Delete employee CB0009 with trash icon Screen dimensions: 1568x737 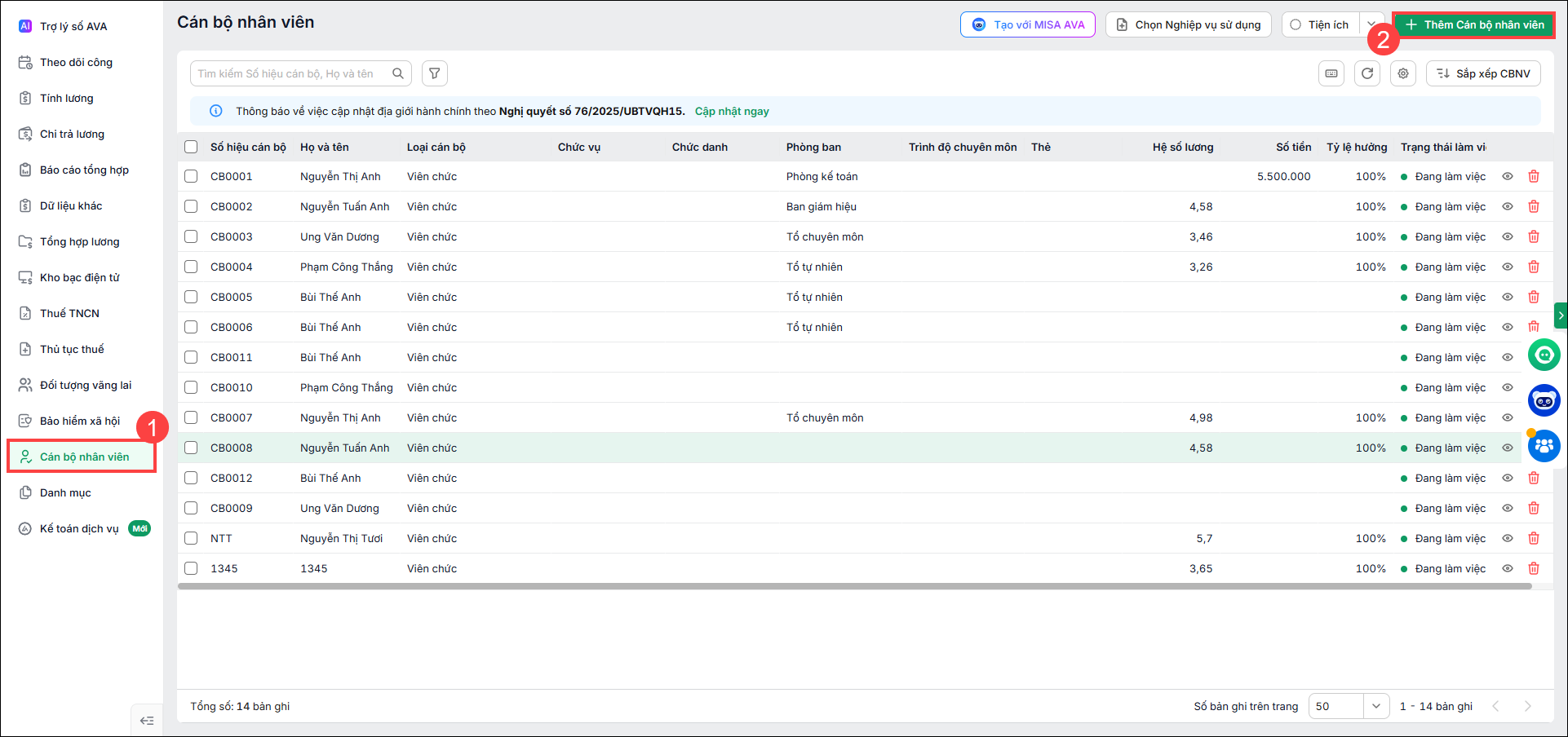coord(1534,508)
